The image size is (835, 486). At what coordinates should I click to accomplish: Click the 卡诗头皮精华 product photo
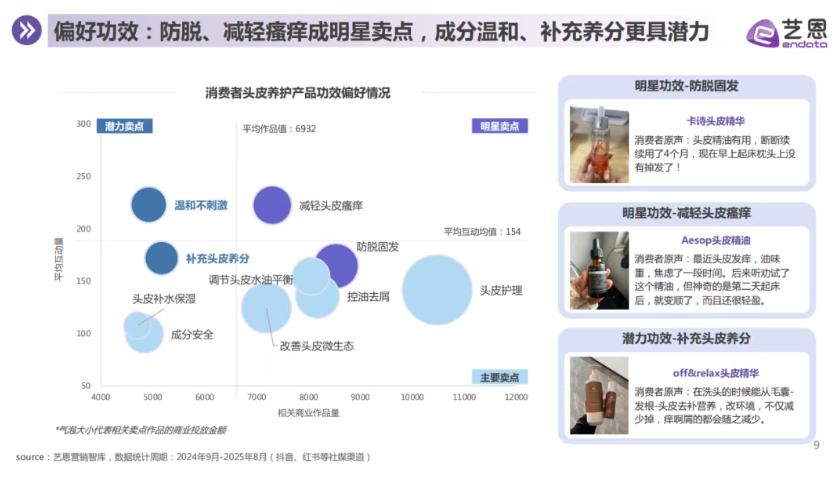coord(599,144)
